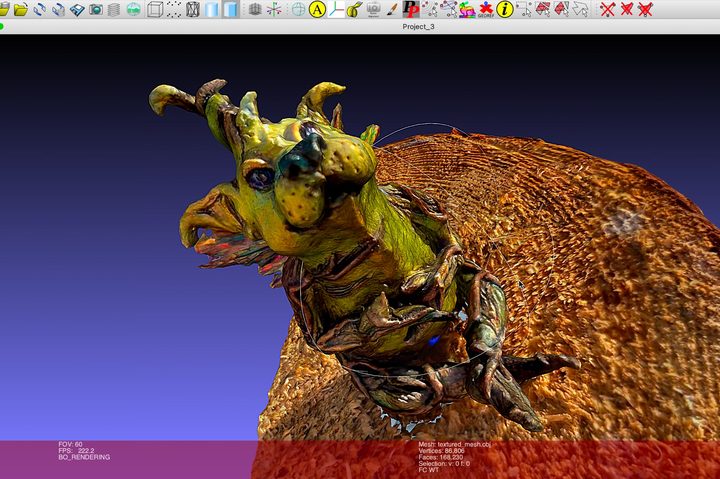Screen dimensions: 720x479
Task: Click the yellow teapot-like tool icon
Action: pyautogui.click(x=354, y=9)
